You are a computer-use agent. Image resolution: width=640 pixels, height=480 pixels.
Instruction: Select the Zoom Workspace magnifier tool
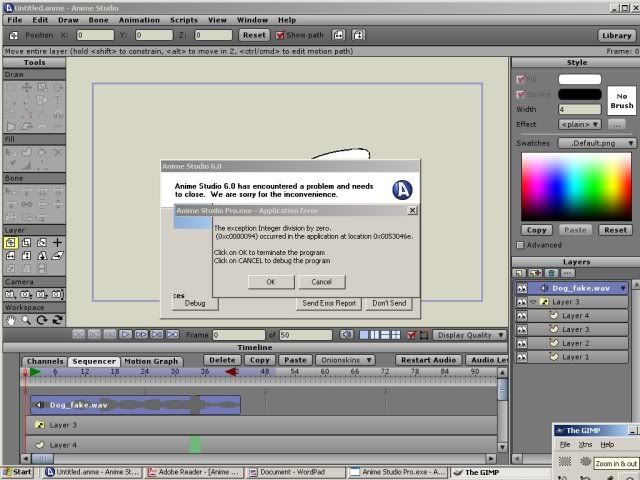[26, 320]
